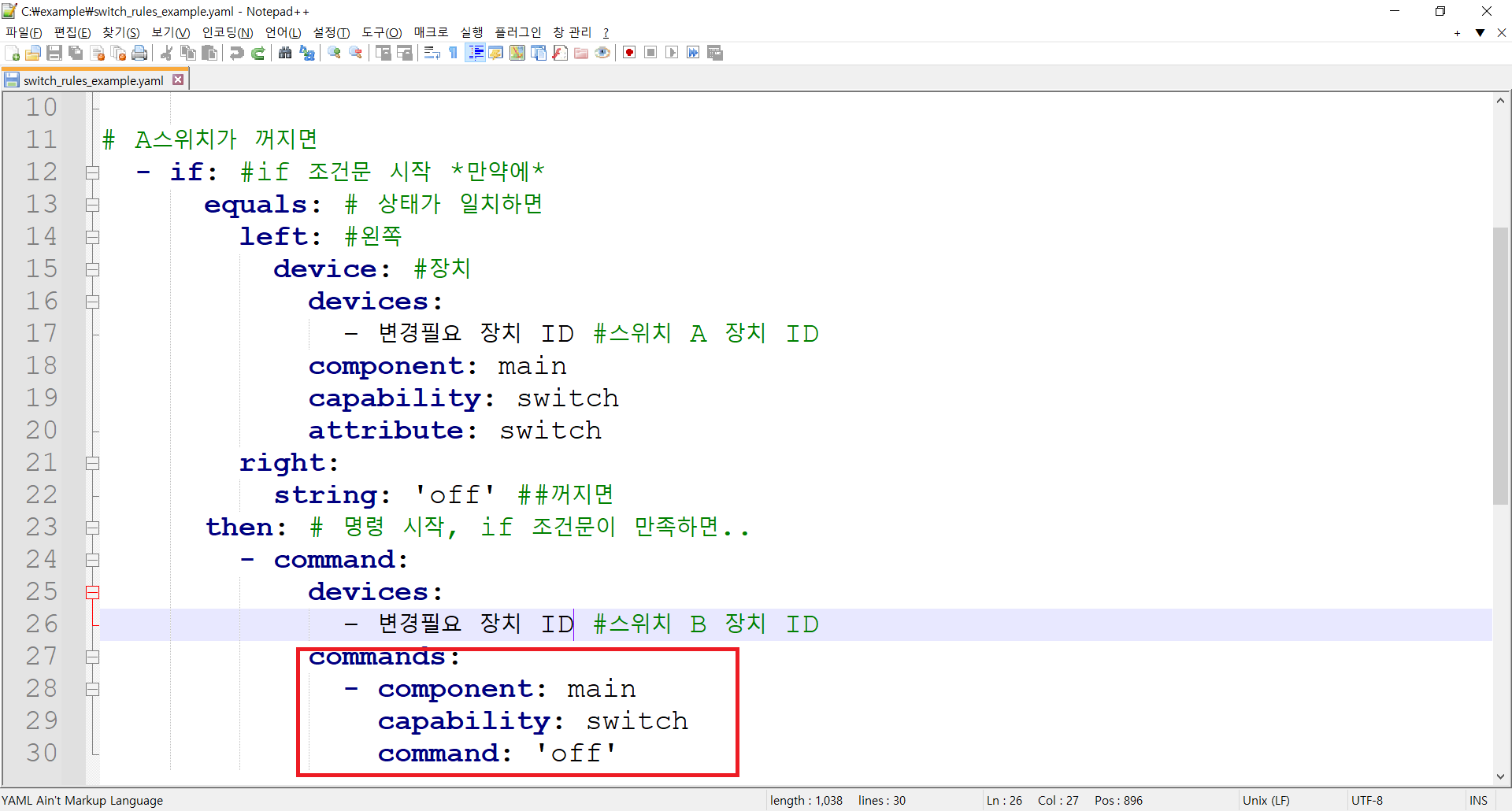Screen dimensions: 1512x811
Task: Open the Function List panel icon
Action: [560, 53]
